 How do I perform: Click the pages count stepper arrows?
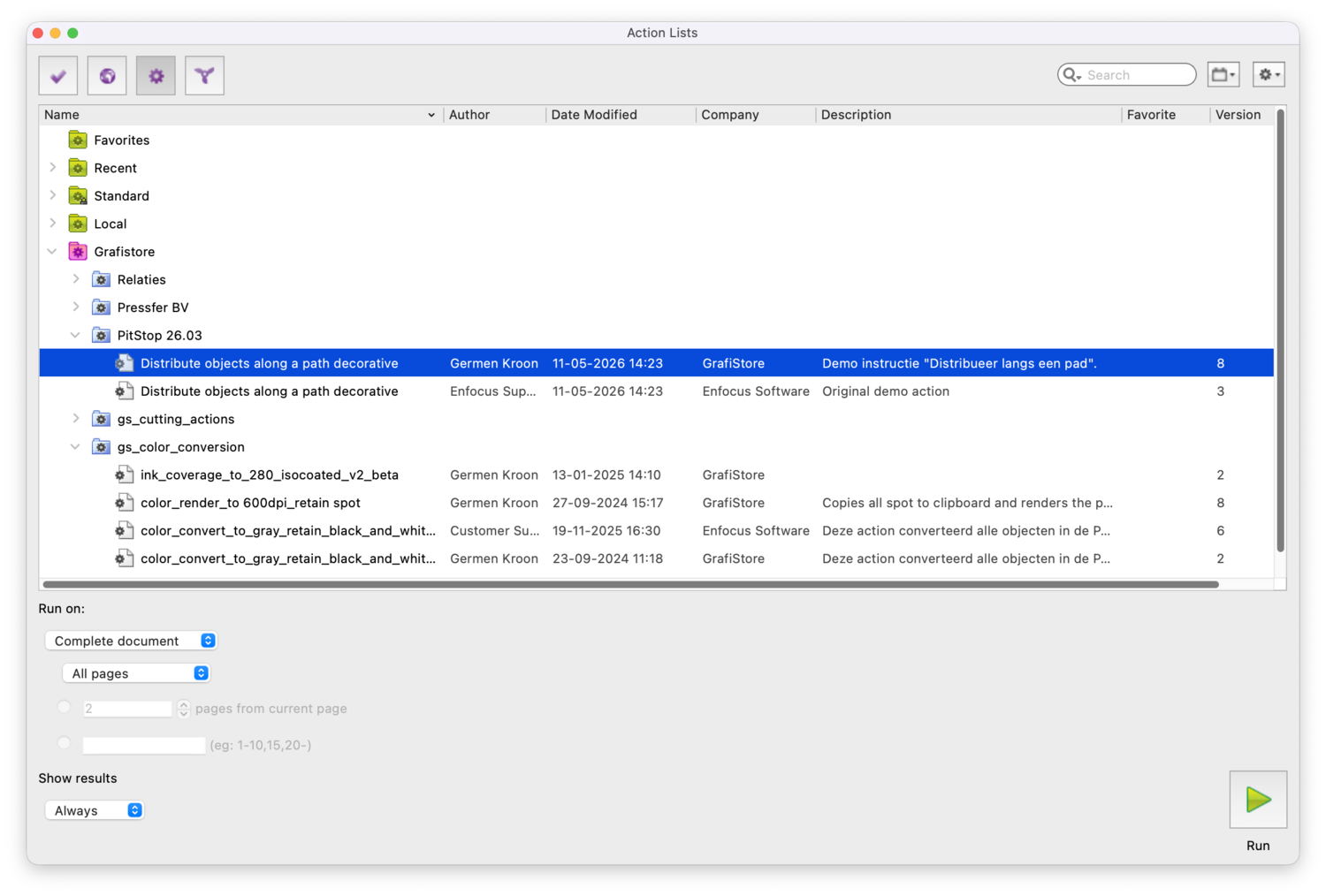183,709
